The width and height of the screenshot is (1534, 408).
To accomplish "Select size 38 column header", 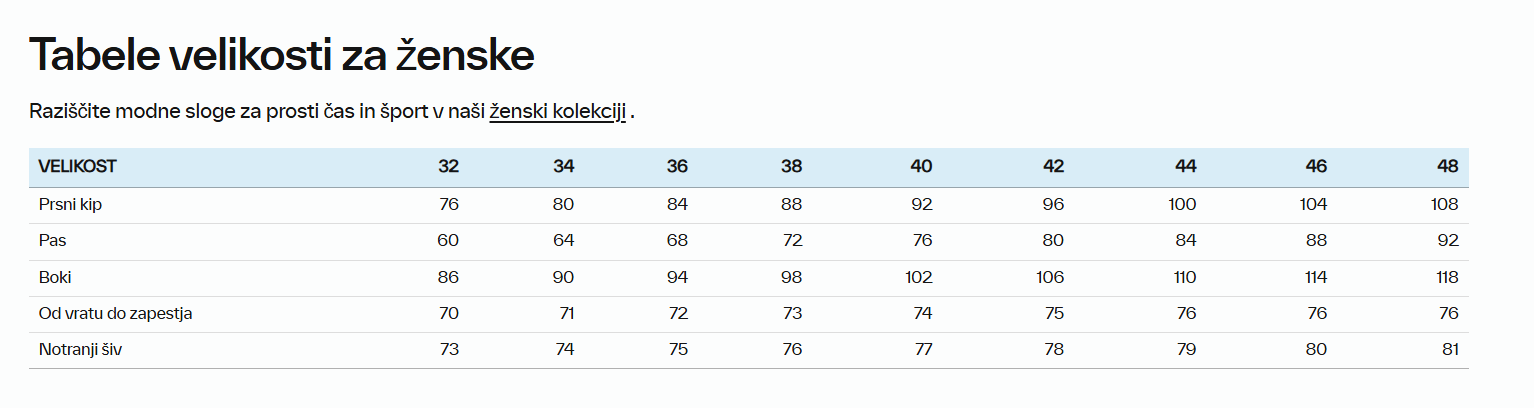I will coord(791,167).
